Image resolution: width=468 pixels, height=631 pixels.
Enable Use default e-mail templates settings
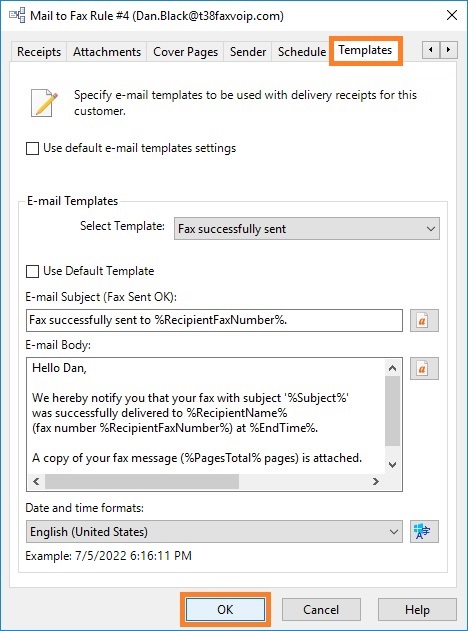coord(33,148)
